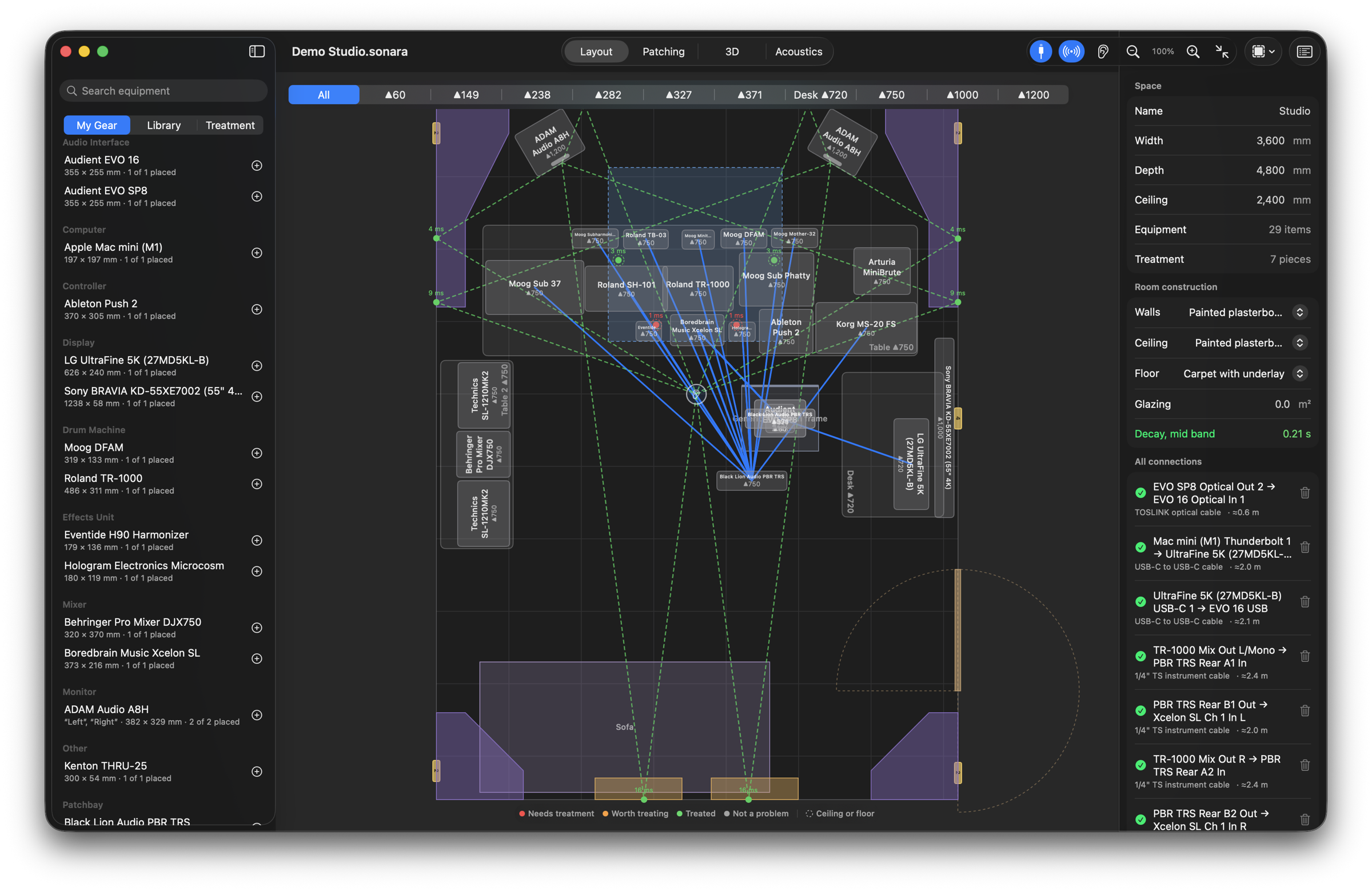
Task: Click the zoom-to-fit arrows icon
Action: pyautogui.click(x=1222, y=51)
